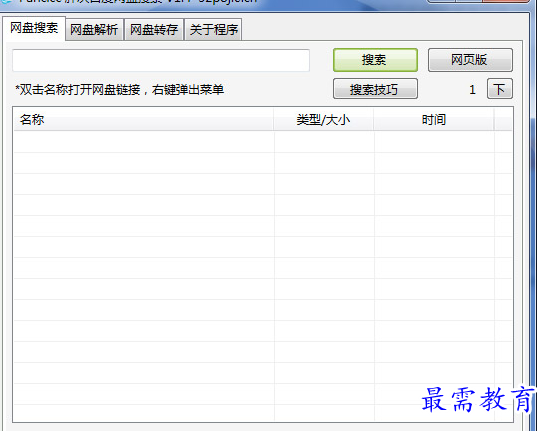Image resolution: width=543 pixels, height=431 pixels.
Task: Click the 双击名称打开网盘链接 hint text
Action: [119, 90]
